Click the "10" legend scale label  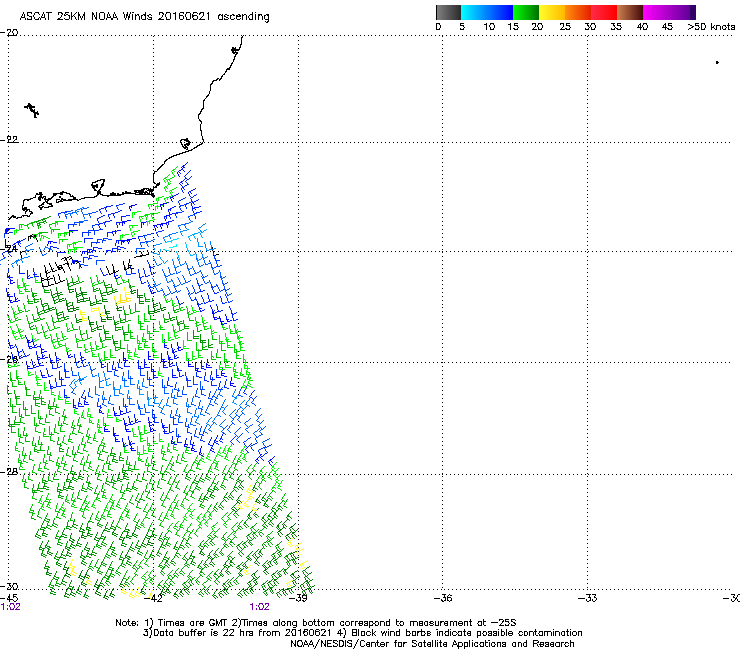coord(489,27)
